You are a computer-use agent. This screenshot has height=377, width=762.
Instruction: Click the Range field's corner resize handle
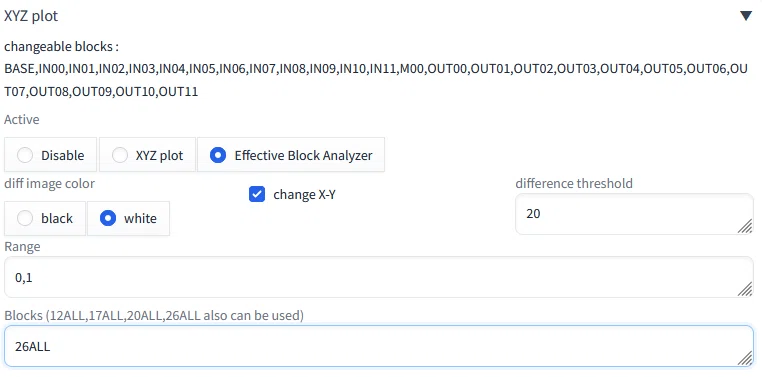pyautogui.click(x=745, y=289)
